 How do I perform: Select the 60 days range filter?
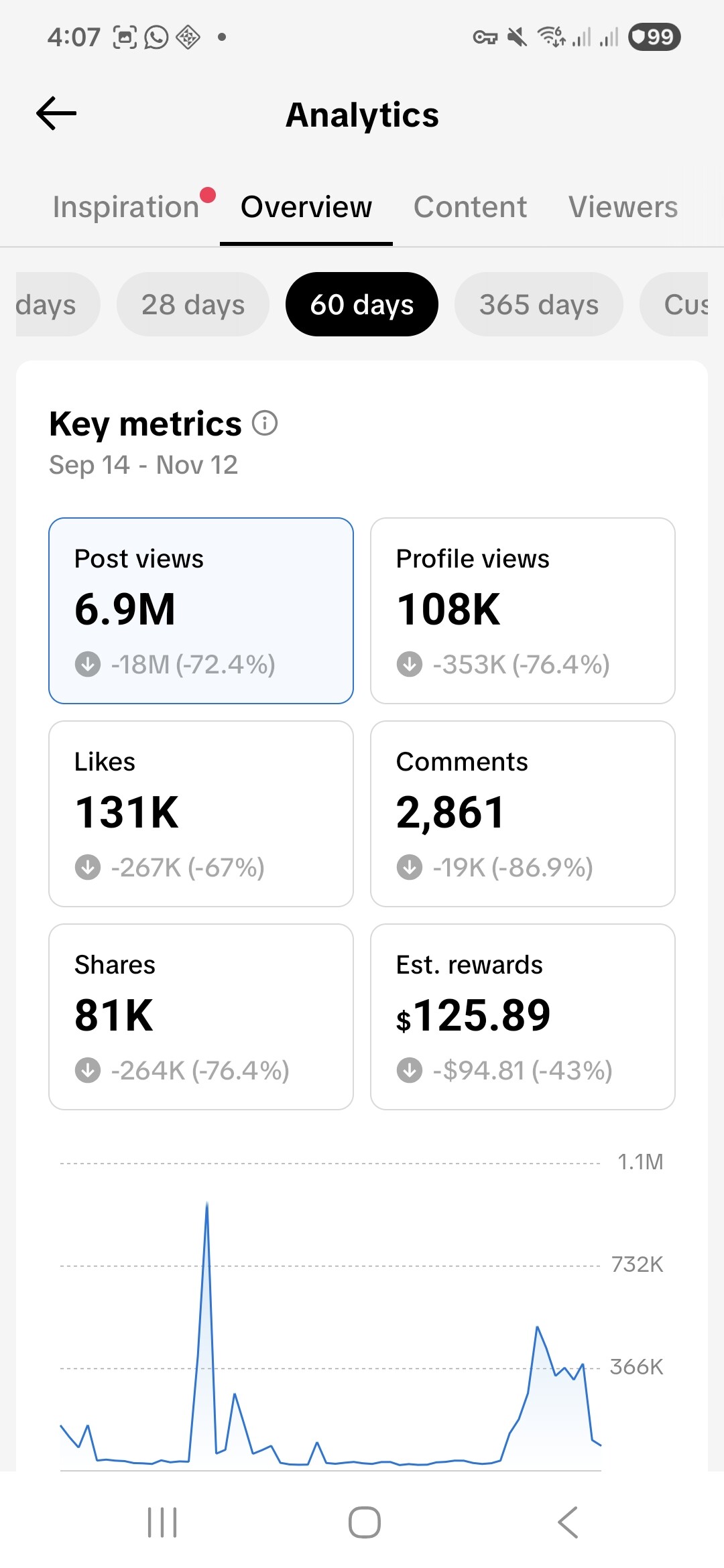[362, 304]
